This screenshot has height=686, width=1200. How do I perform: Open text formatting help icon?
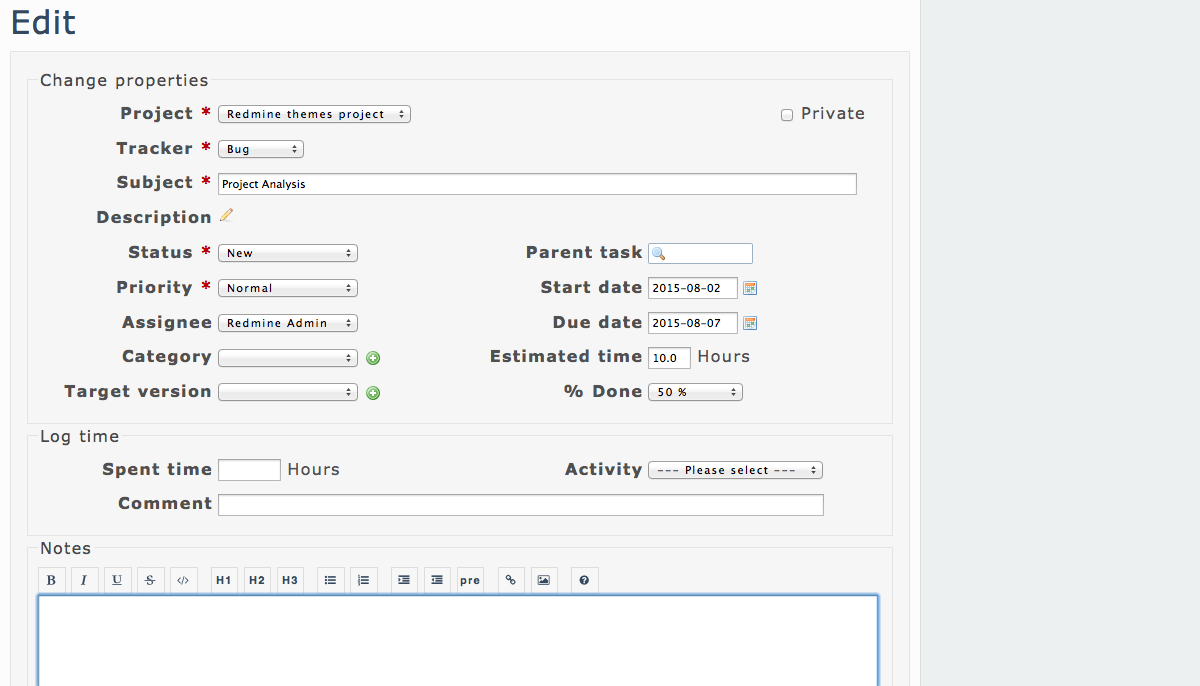584,580
